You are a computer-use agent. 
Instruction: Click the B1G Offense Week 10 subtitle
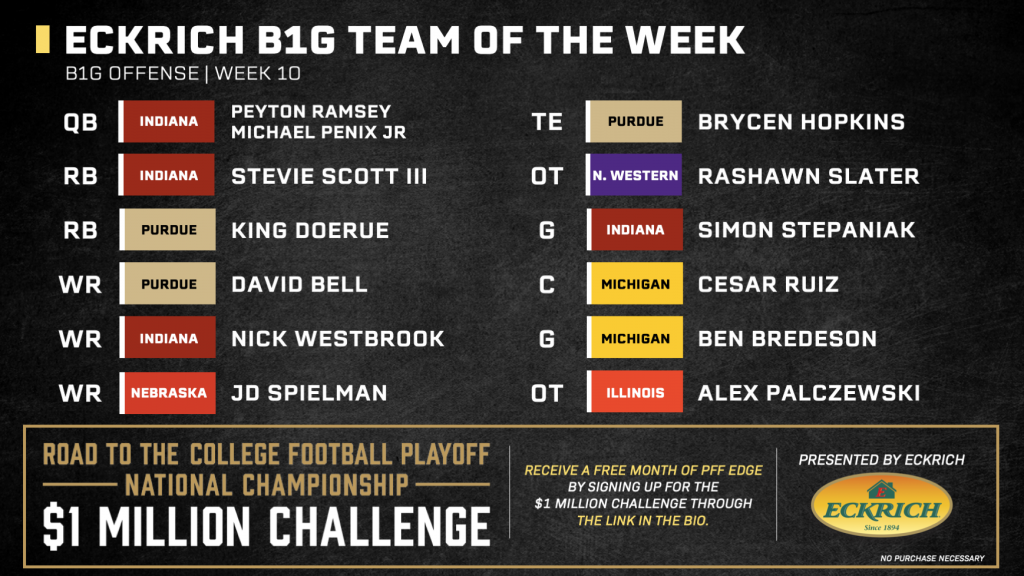tap(183, 73)
